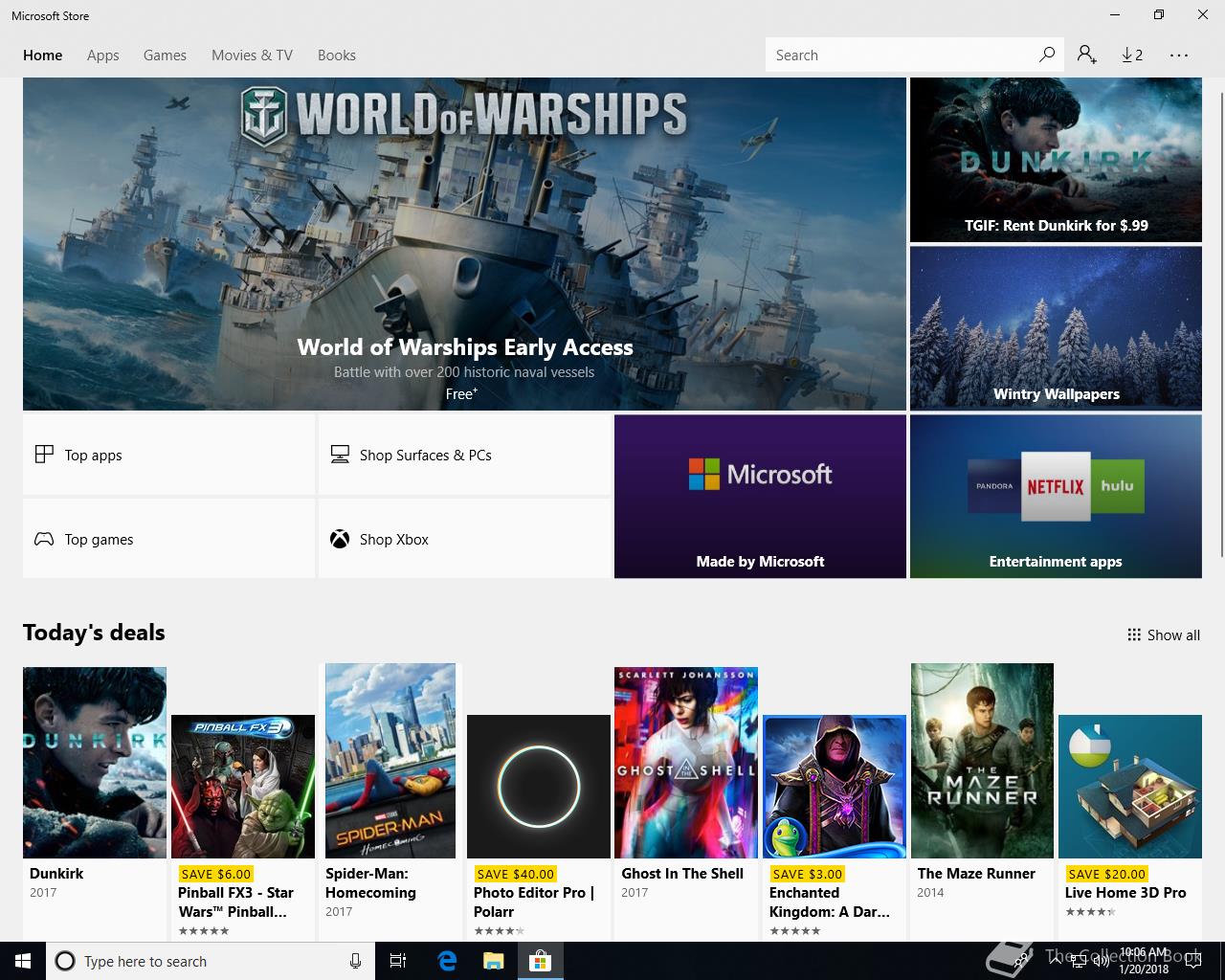Open the Top games button

[x=168, y=539]
